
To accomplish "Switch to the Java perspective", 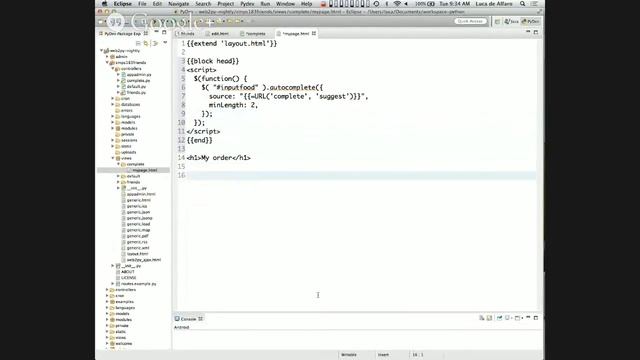I will (511, 21).
